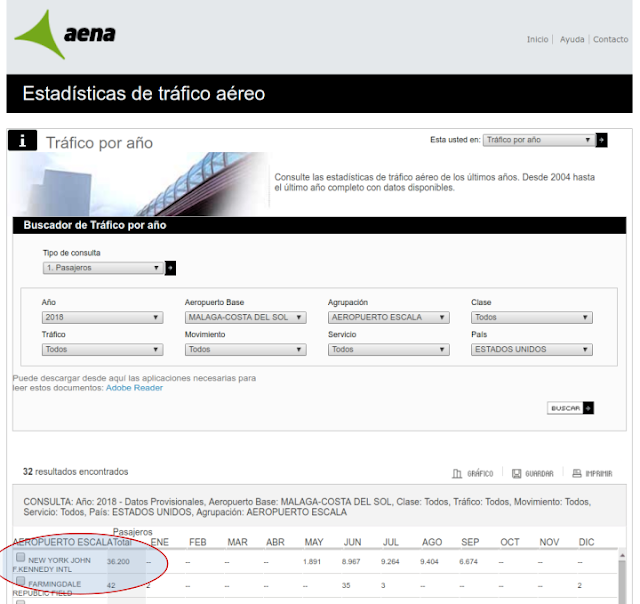The width and height of the screenshot is (640, 604).
Task: Click the JFK May value 1.891
Action: 312,562
